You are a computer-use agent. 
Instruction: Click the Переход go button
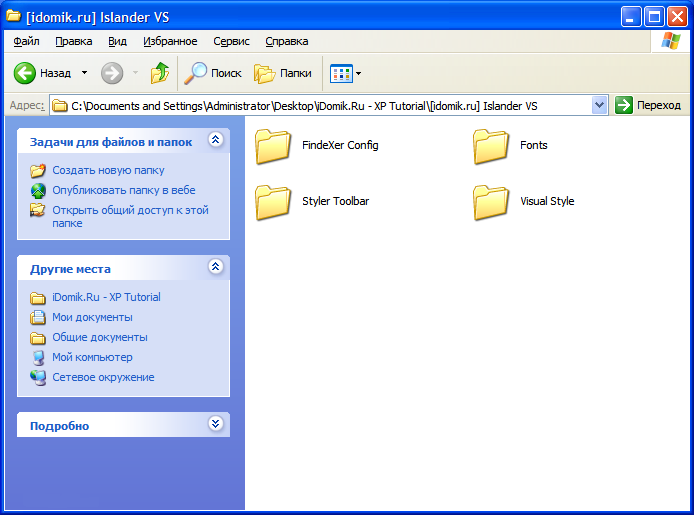coord(648,105)
